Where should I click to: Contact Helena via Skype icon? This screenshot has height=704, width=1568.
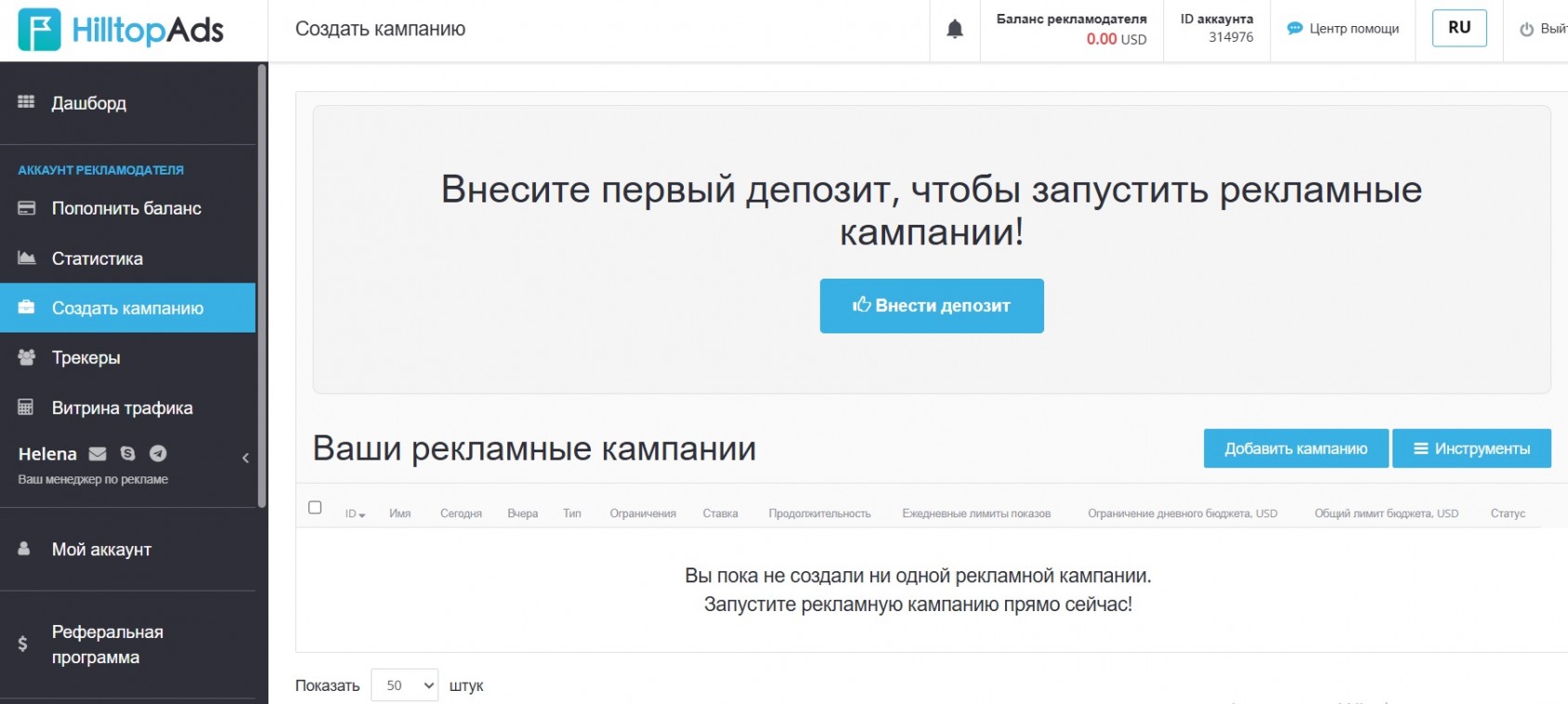[x=128, y=453]
